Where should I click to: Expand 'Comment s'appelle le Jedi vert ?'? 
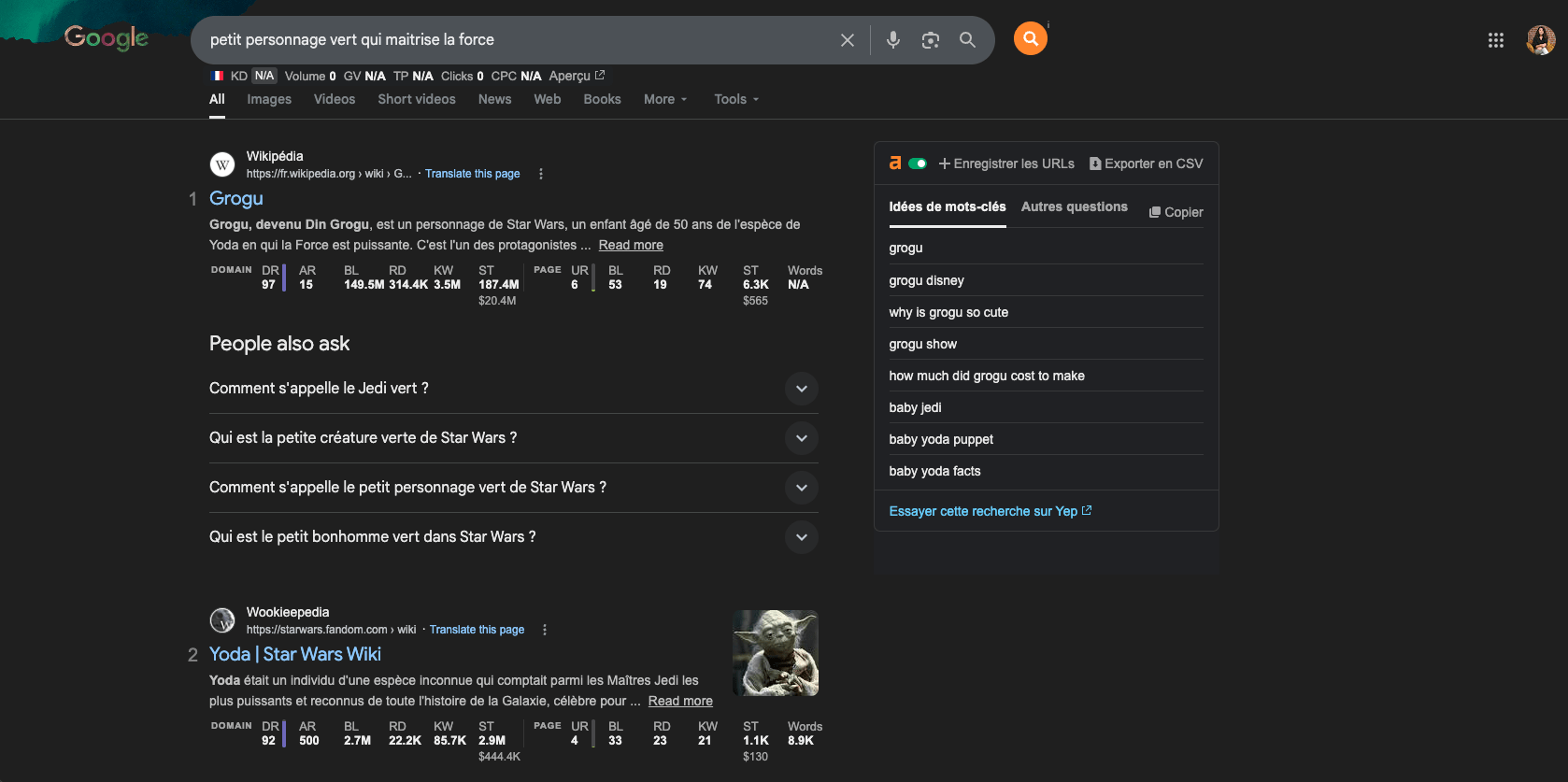(x=514, y=389)
